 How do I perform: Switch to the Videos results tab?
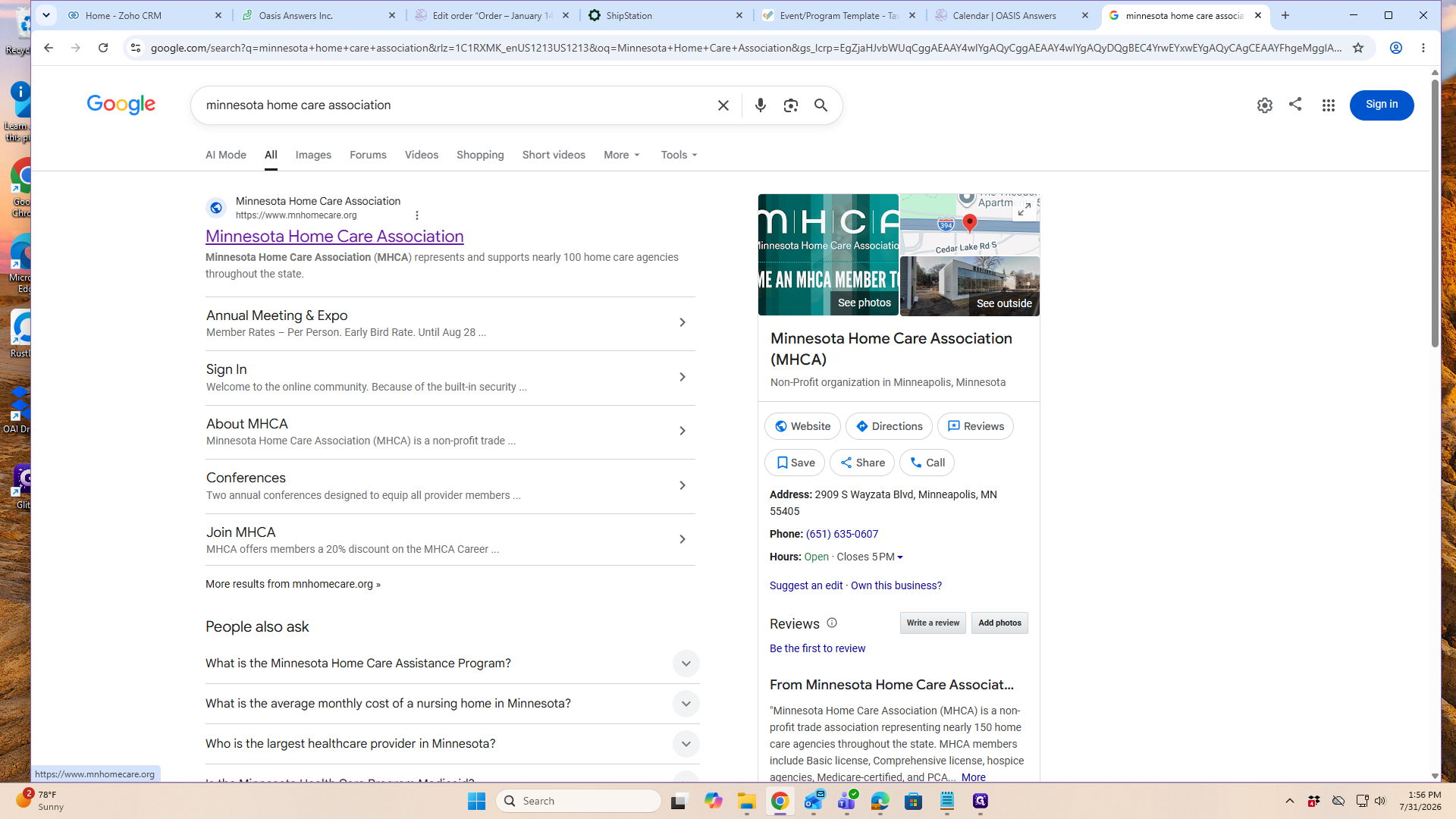pos(422,155)
